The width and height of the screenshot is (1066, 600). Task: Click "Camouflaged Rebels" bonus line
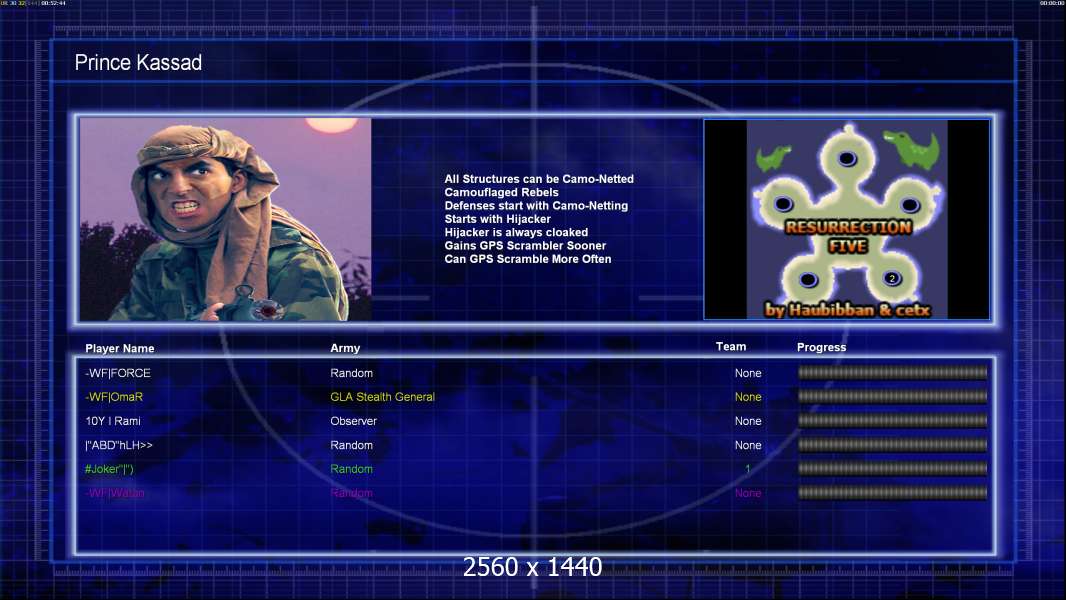[501, 192]
